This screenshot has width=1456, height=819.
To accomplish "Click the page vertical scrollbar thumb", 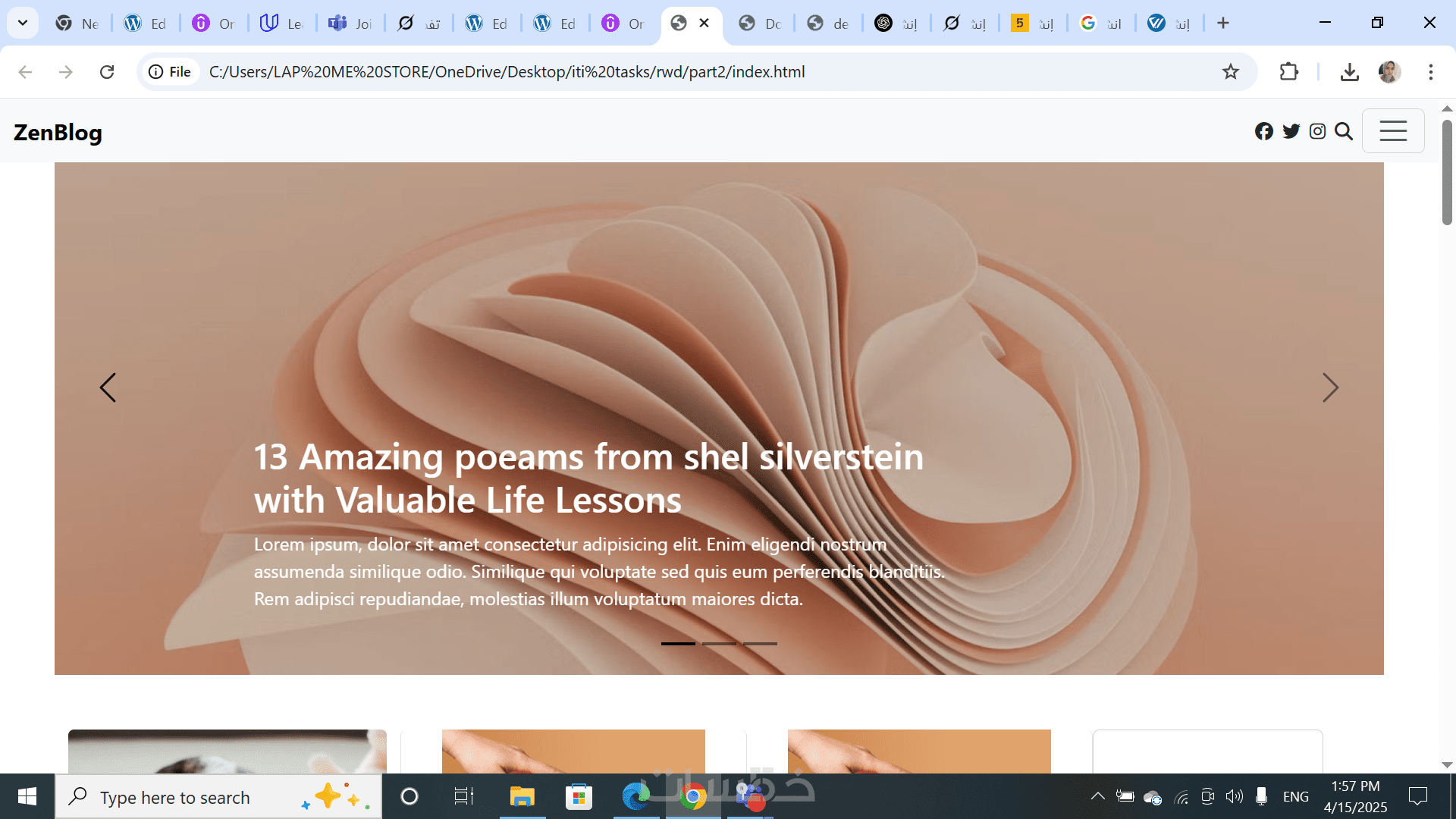I will pyautogui.click(x=1446, y=172).
